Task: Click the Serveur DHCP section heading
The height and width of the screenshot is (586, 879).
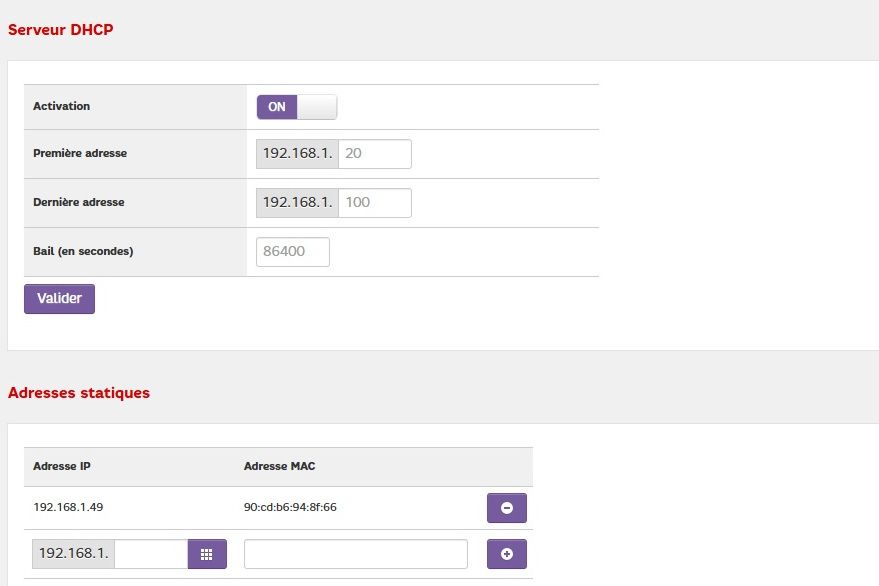Action: point(61,30)
